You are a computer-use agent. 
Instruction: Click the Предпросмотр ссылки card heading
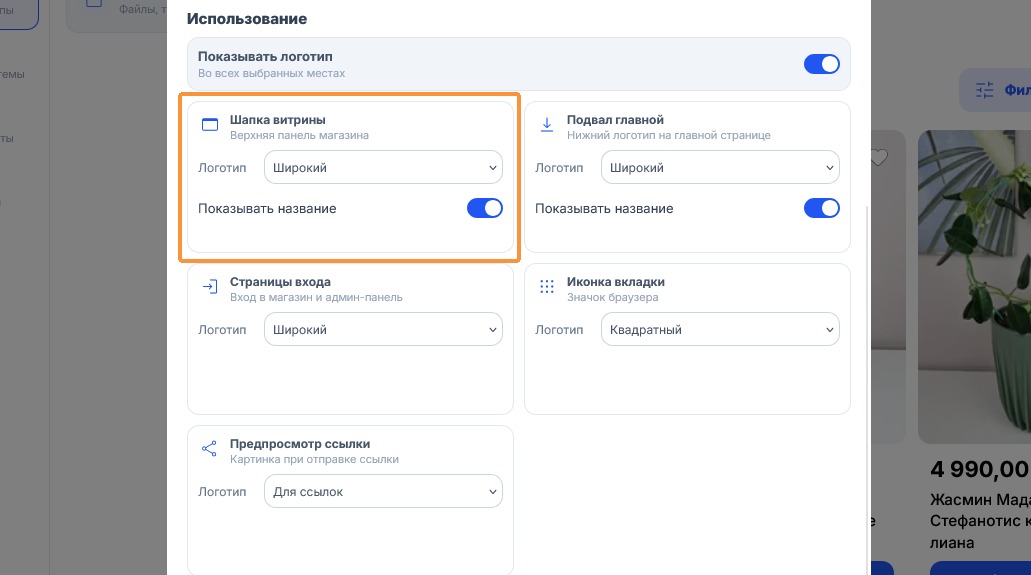[x=300, y=443]
